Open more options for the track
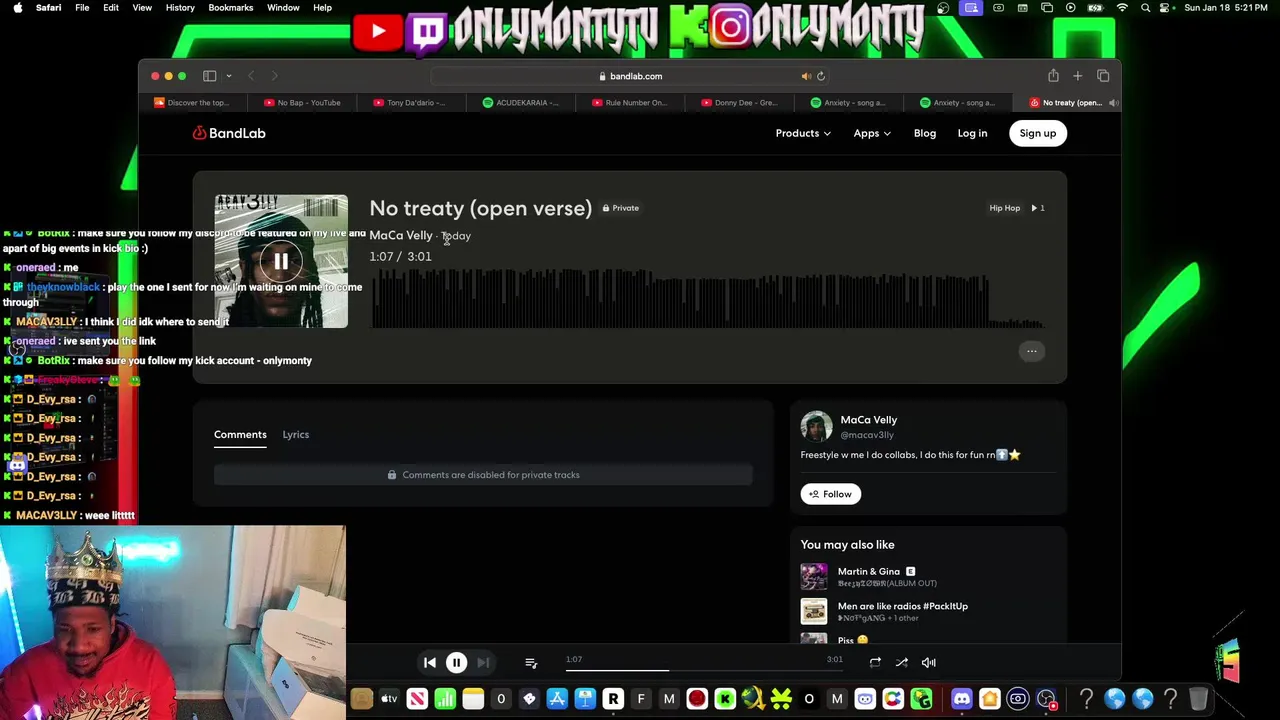Viewport: 1280px width, 720px height. (1032, 351)
